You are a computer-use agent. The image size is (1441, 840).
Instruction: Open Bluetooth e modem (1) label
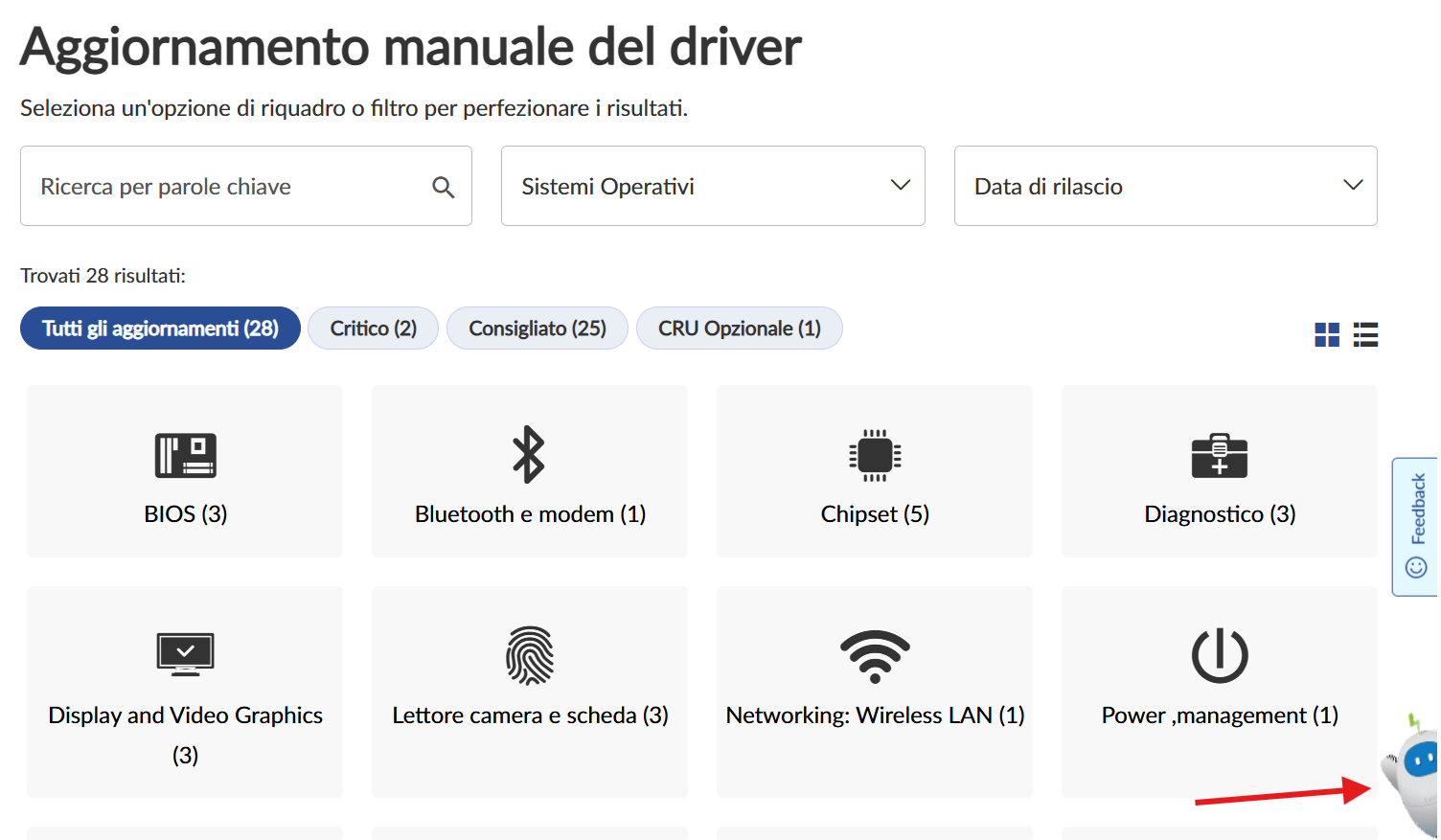pyautogui.click(x=530, y=514)
